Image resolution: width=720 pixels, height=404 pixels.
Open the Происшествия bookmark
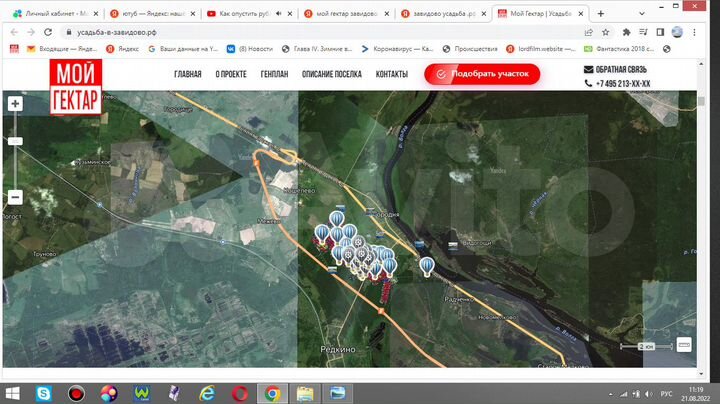470,49
